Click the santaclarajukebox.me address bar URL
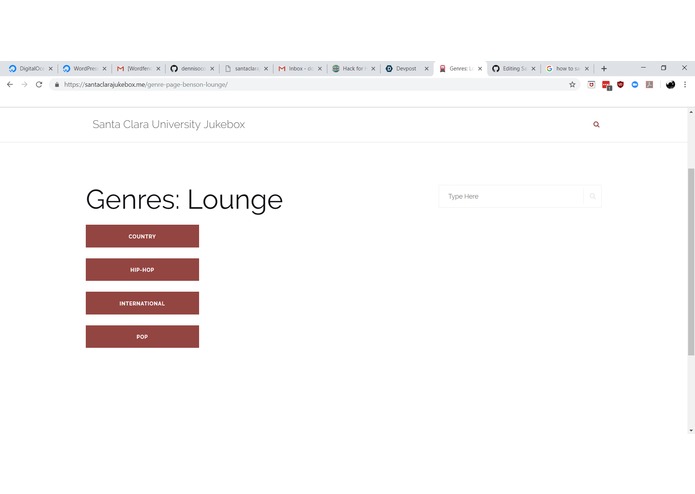 (146, 84)
